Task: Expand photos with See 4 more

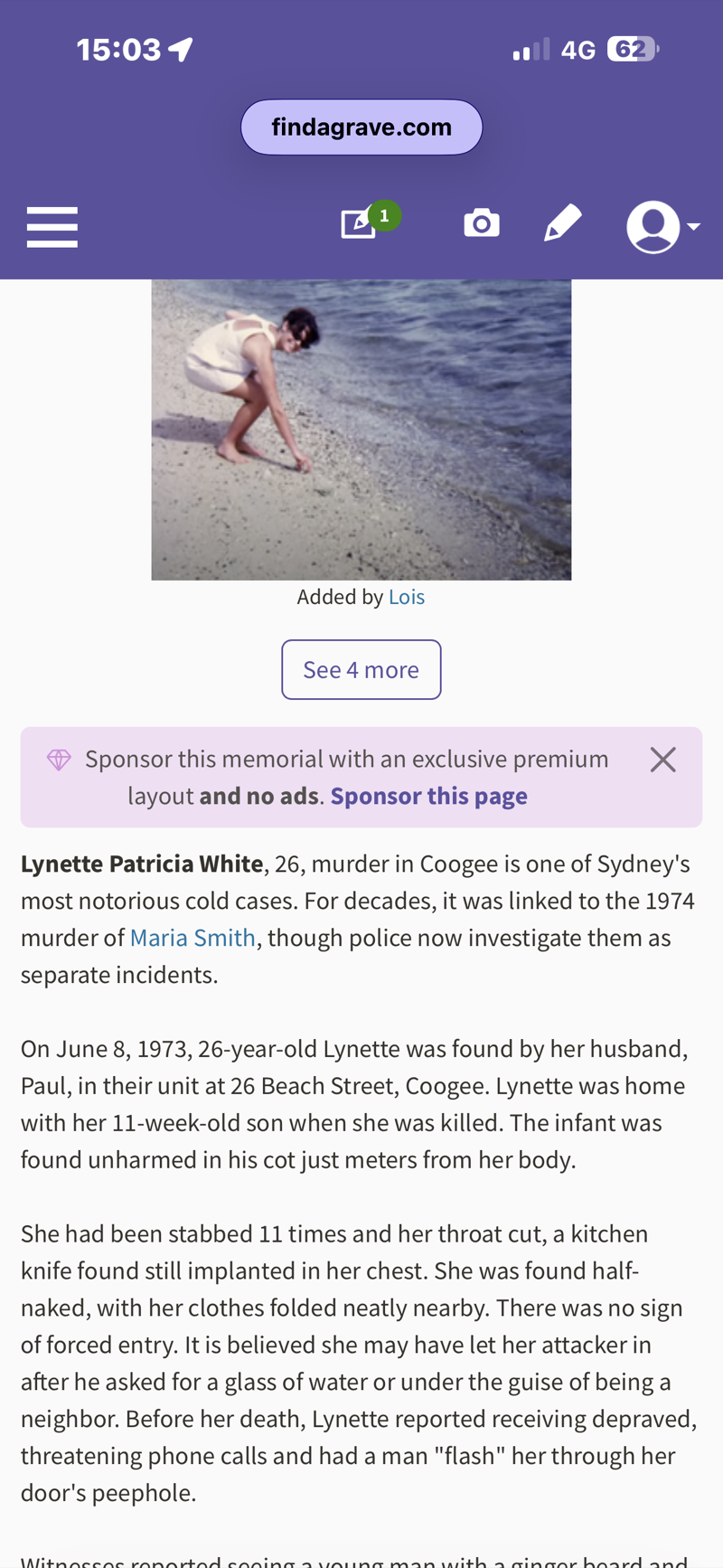Action: pyautogui.click(x=361, y=669)
